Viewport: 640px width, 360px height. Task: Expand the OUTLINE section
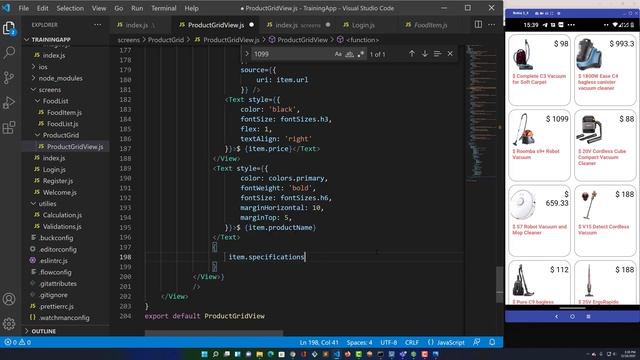coord(43,331)
